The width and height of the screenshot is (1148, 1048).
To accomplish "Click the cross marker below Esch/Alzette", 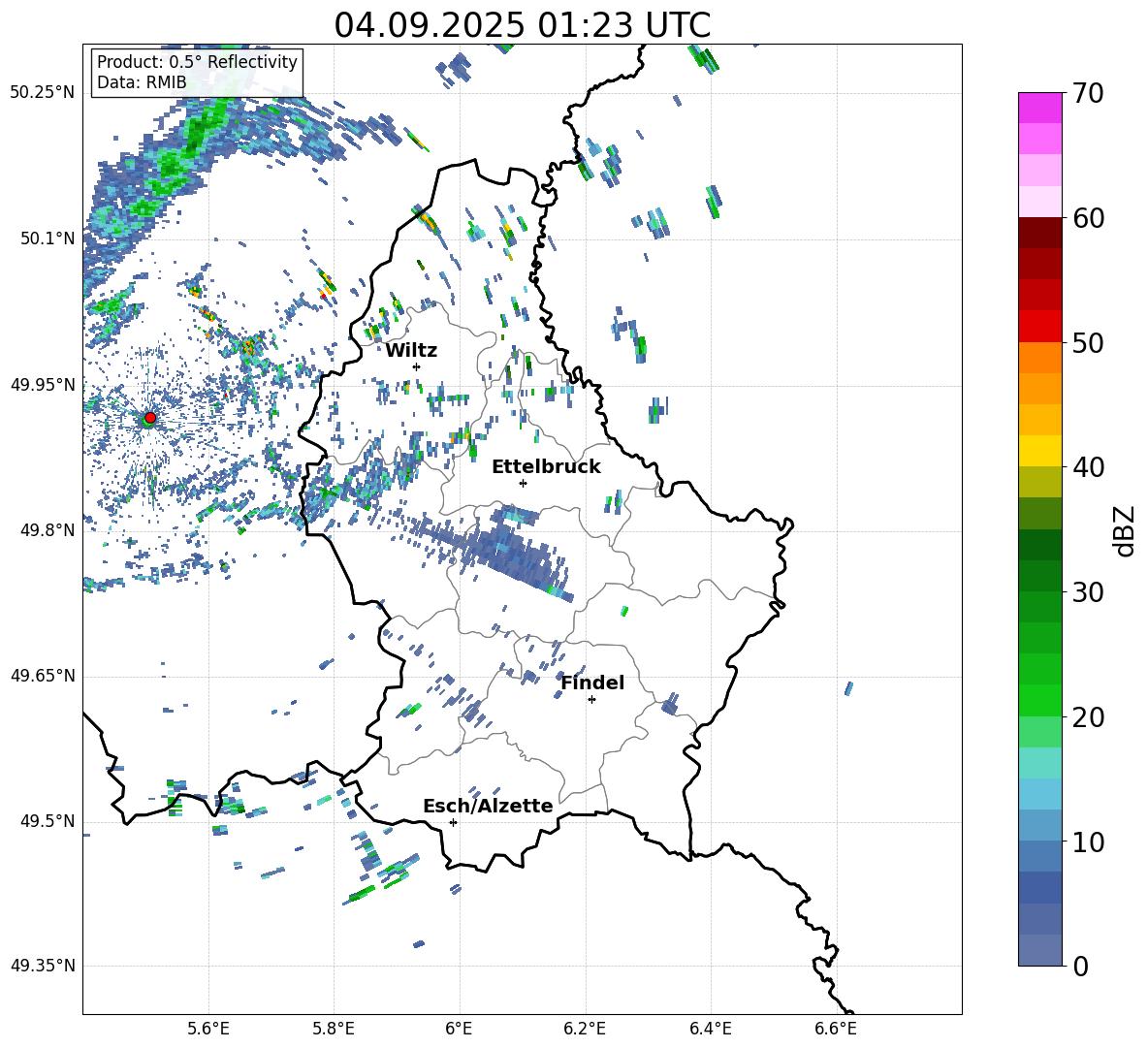I will 453,822.
